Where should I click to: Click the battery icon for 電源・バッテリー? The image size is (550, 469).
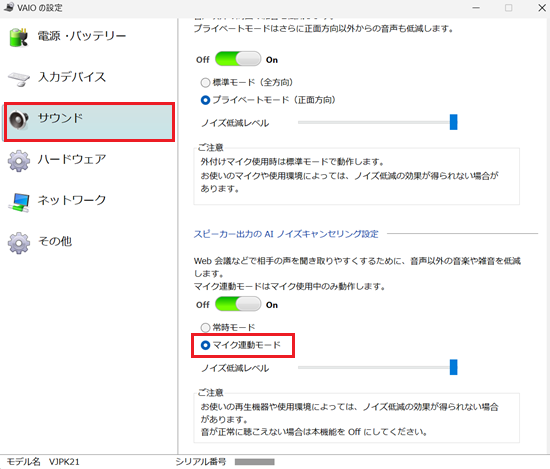19,37
